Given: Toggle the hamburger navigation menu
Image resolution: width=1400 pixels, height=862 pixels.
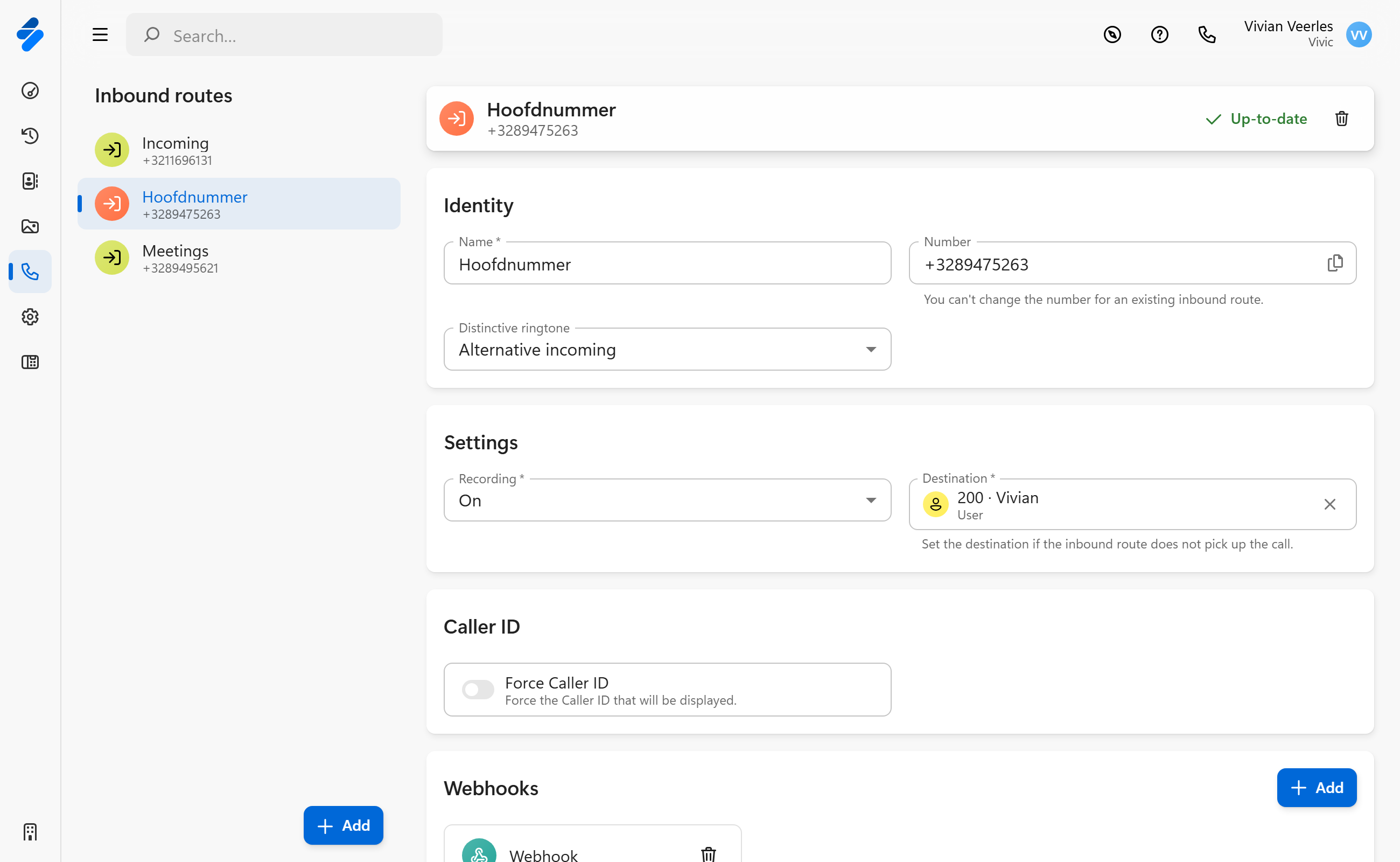Looking at the screenshot, I should [x=100, y=35].
